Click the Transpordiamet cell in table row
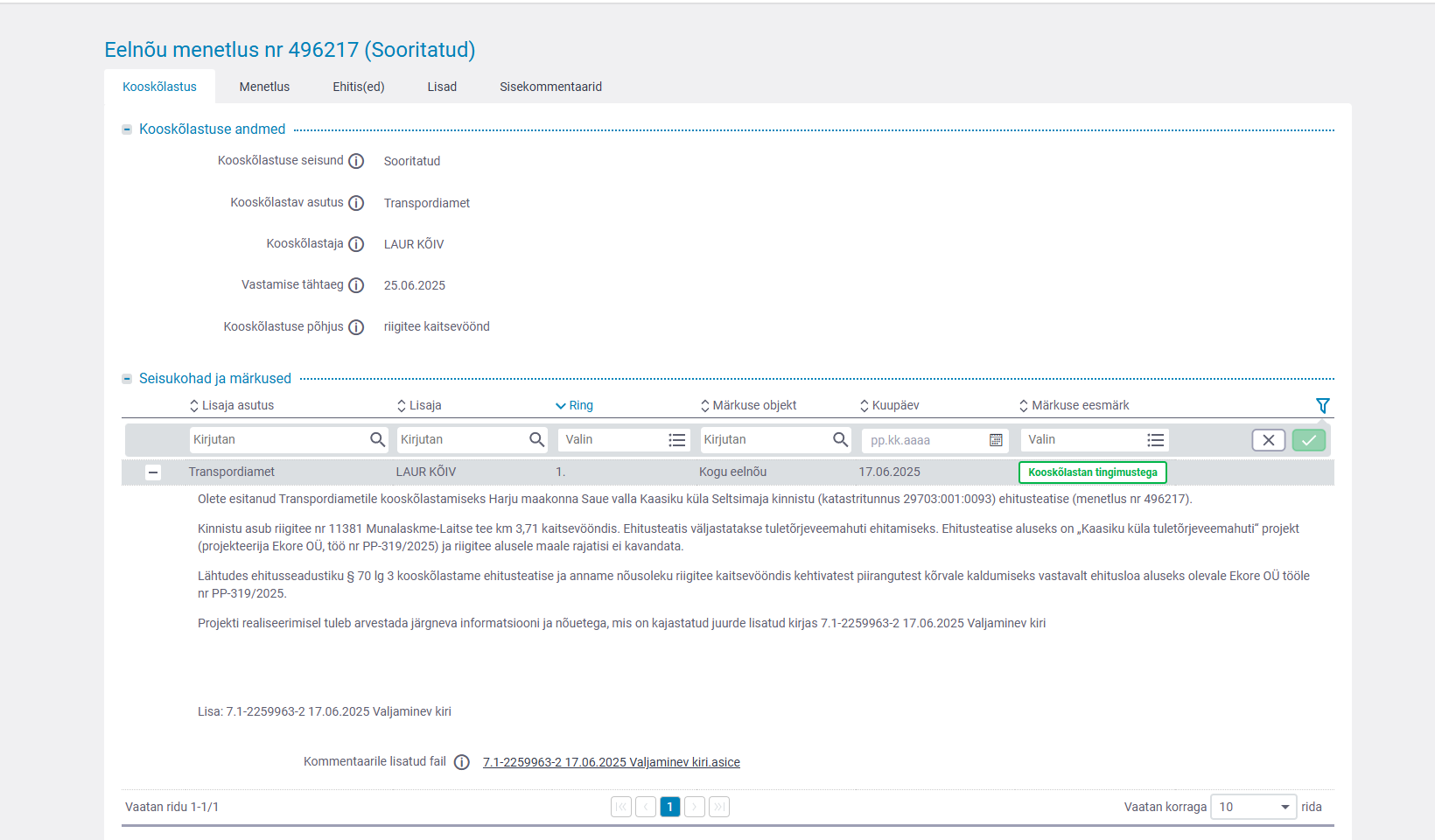This screenshot has width=1435, height=840. point(232,472)
